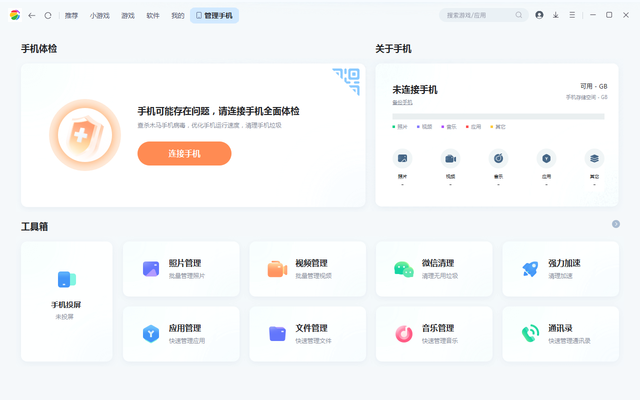Go back with the left arrow
Image resolution: width=640 pixels, height=400 pixels.
[x=31, y=16]
